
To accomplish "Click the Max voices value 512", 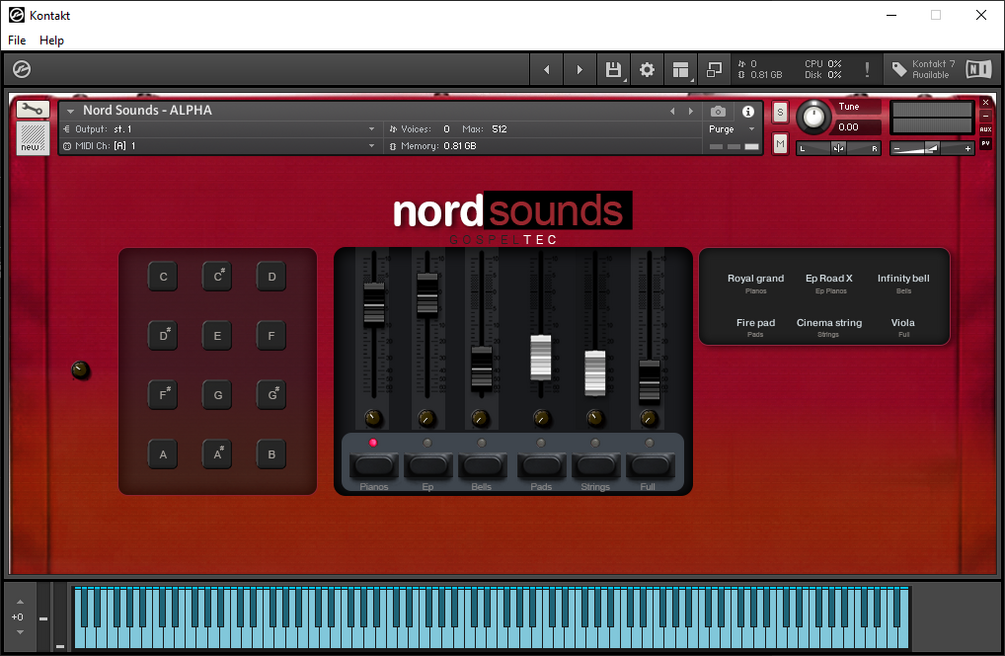I will pyautogui.click(x=499, y=129).
